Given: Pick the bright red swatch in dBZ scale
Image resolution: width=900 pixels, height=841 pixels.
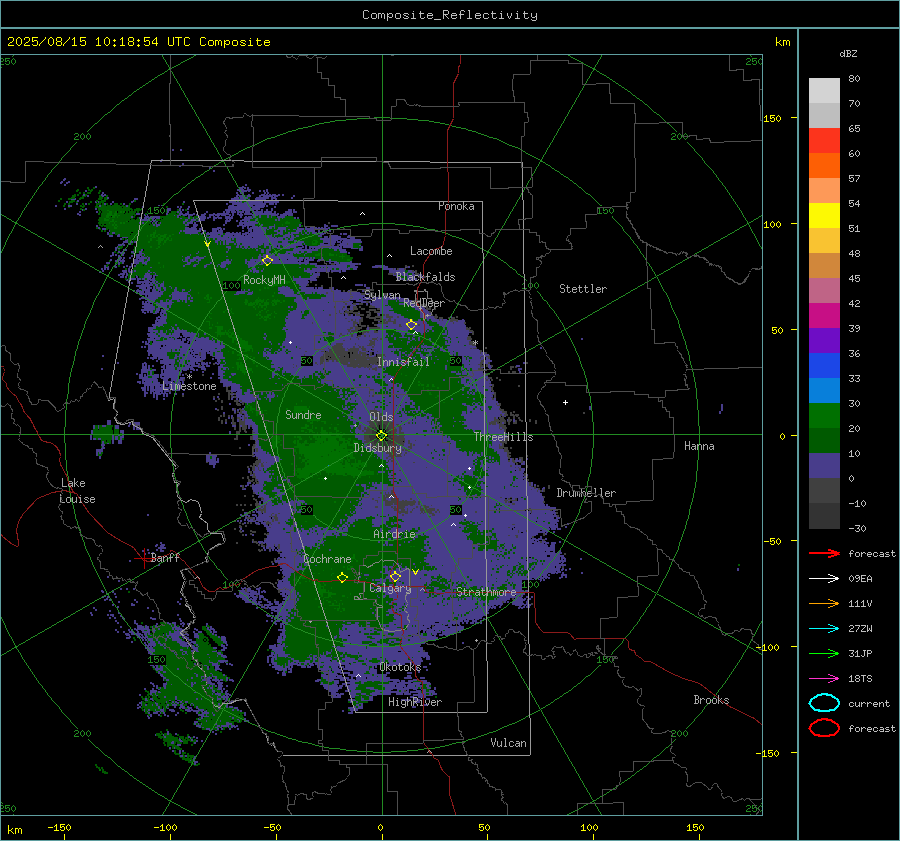Looking at the screenshot, I should click(x=824, y=141).
